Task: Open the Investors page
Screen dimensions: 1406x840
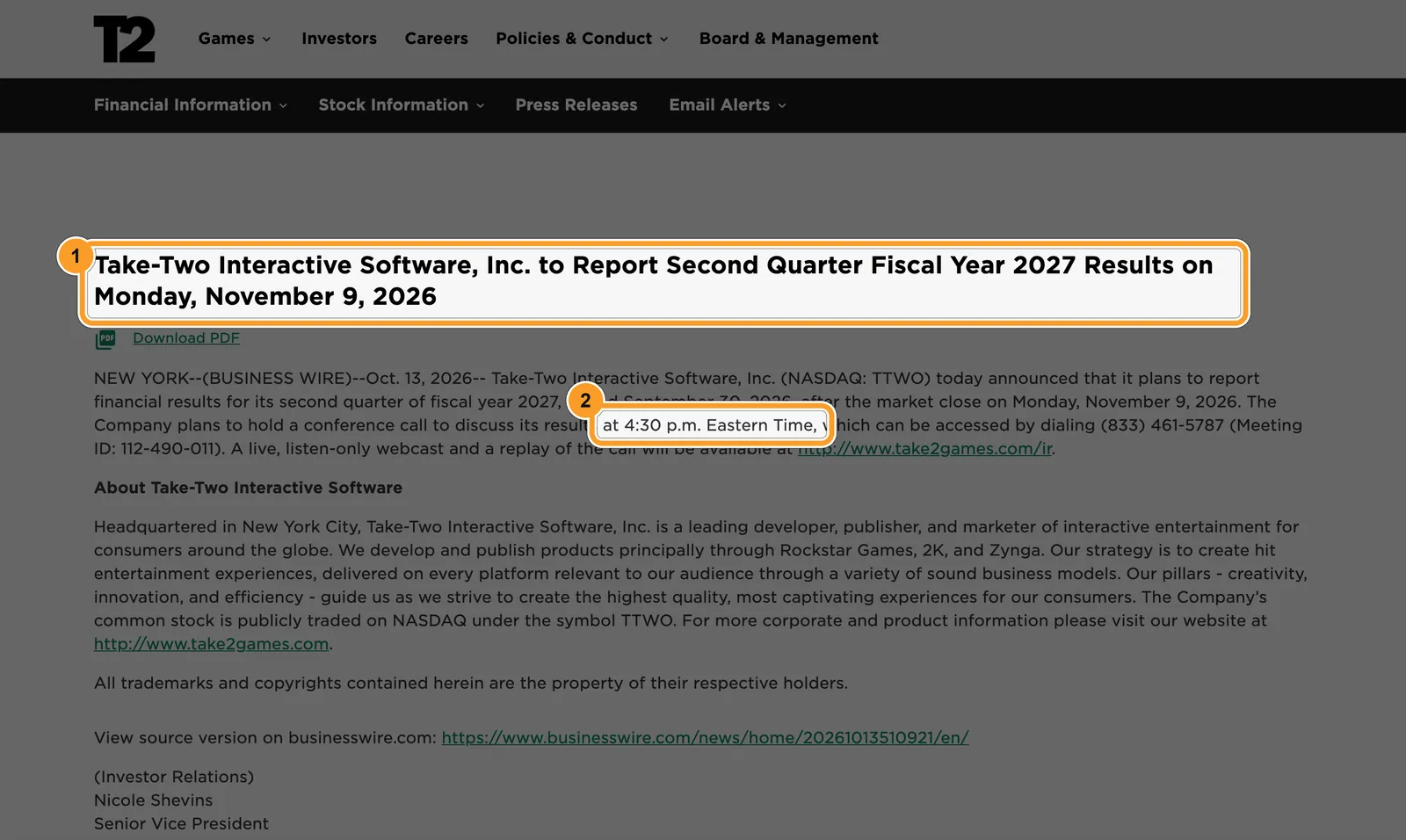Action: tap(339, 39)
